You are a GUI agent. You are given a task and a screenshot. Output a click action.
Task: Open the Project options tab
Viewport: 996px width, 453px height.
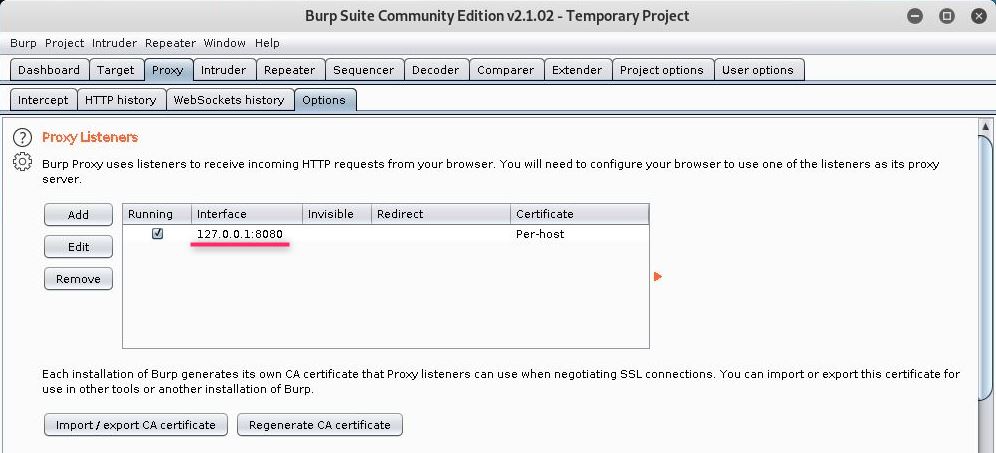click(x=662, y=70)
